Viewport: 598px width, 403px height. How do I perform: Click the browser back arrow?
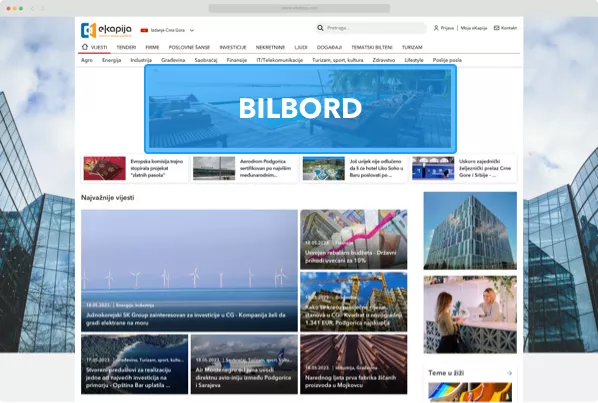(x=32, y=8)
